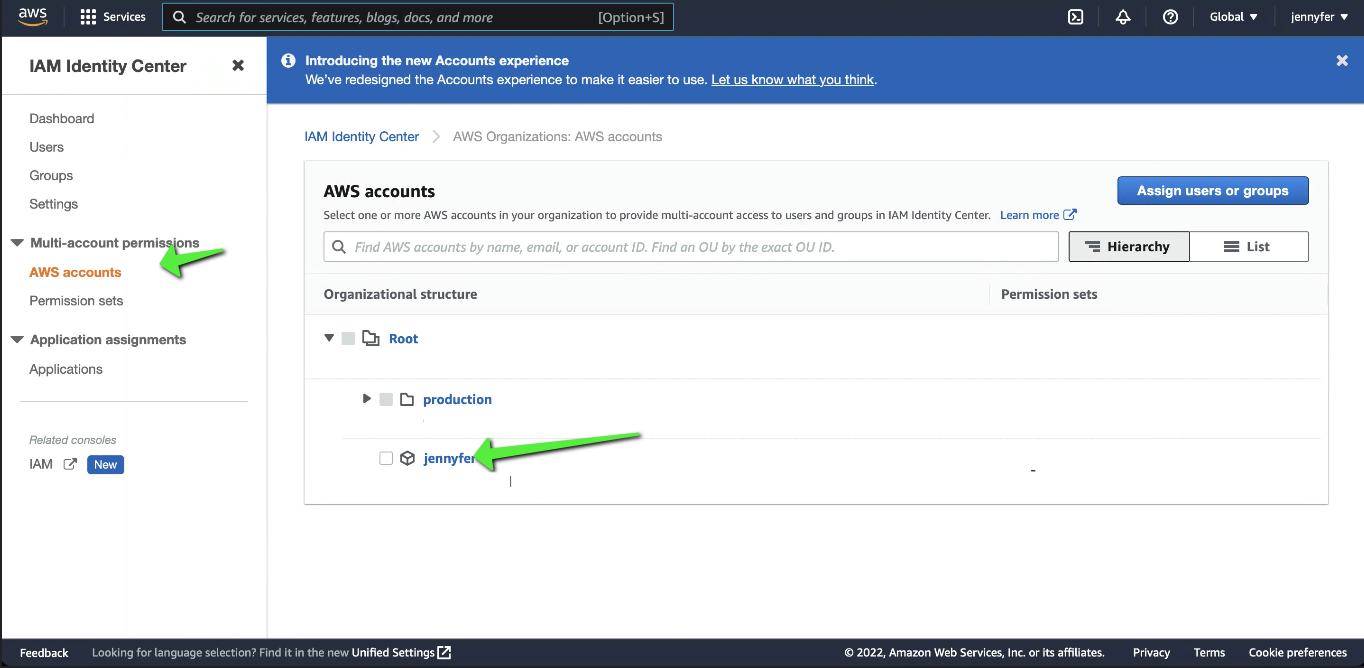
Task: Open the Learn more link
Action: click(x=1029, y=215)
